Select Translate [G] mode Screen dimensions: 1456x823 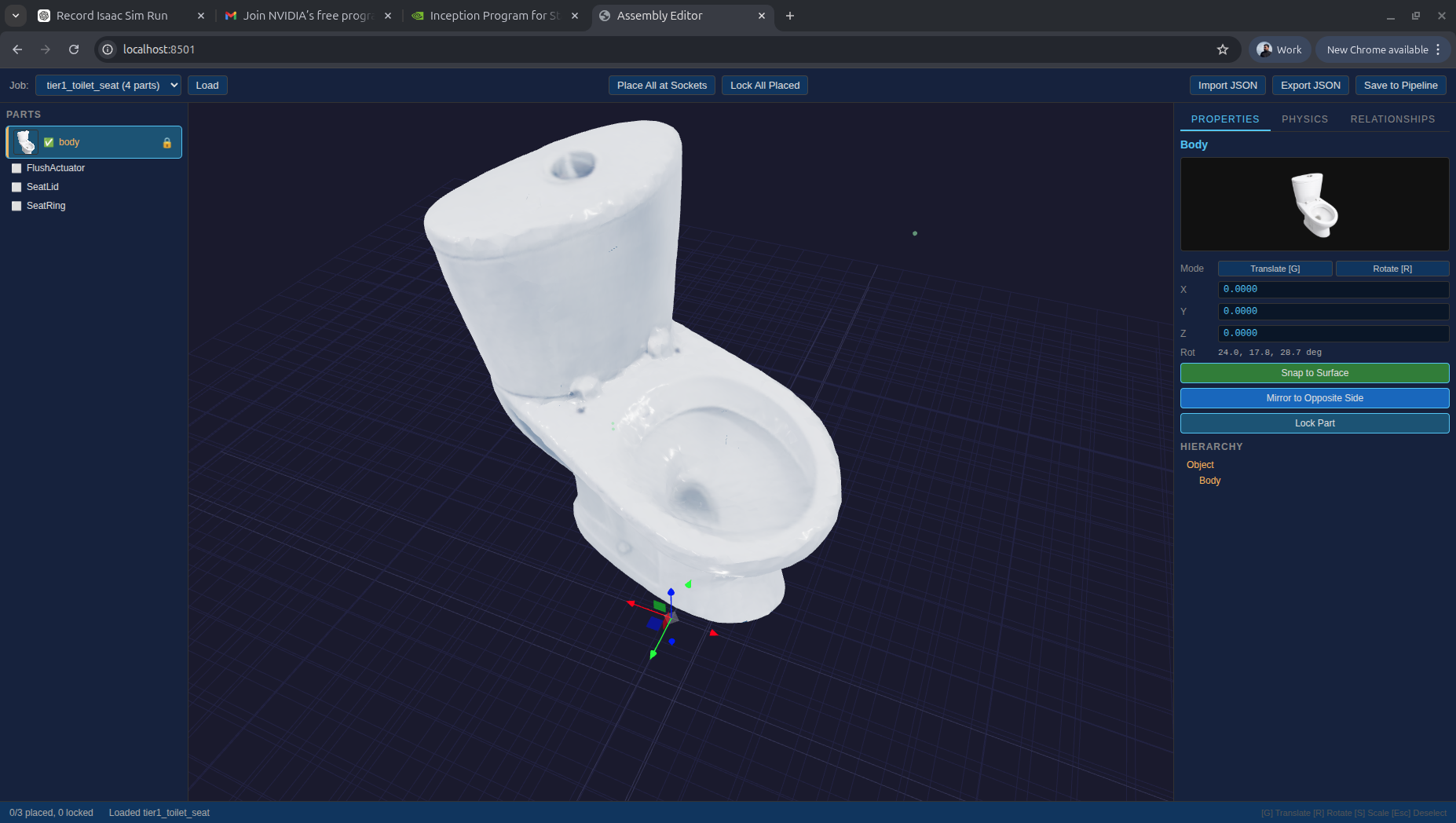click(1275, 269)
